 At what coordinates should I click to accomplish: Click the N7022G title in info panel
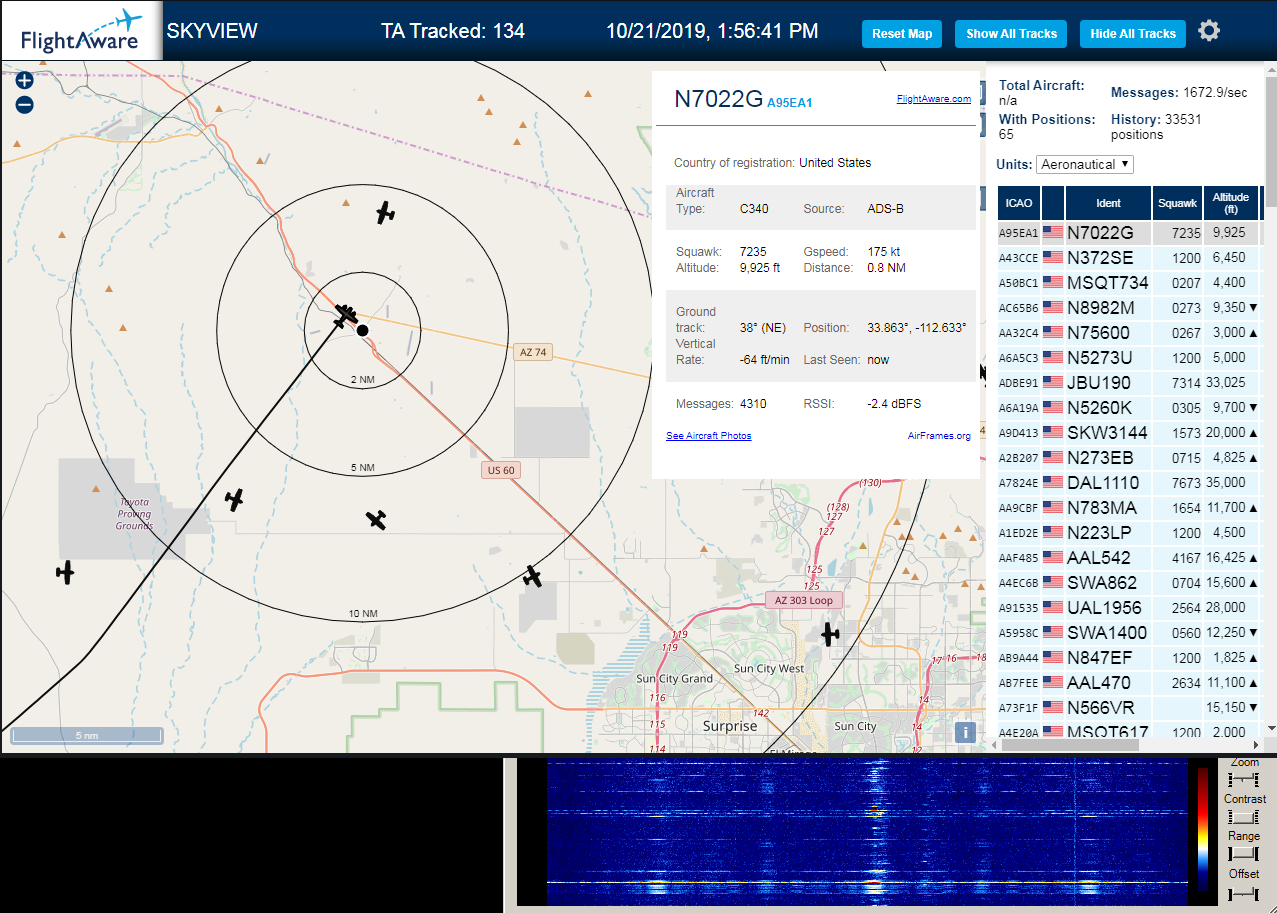point(718,98)
